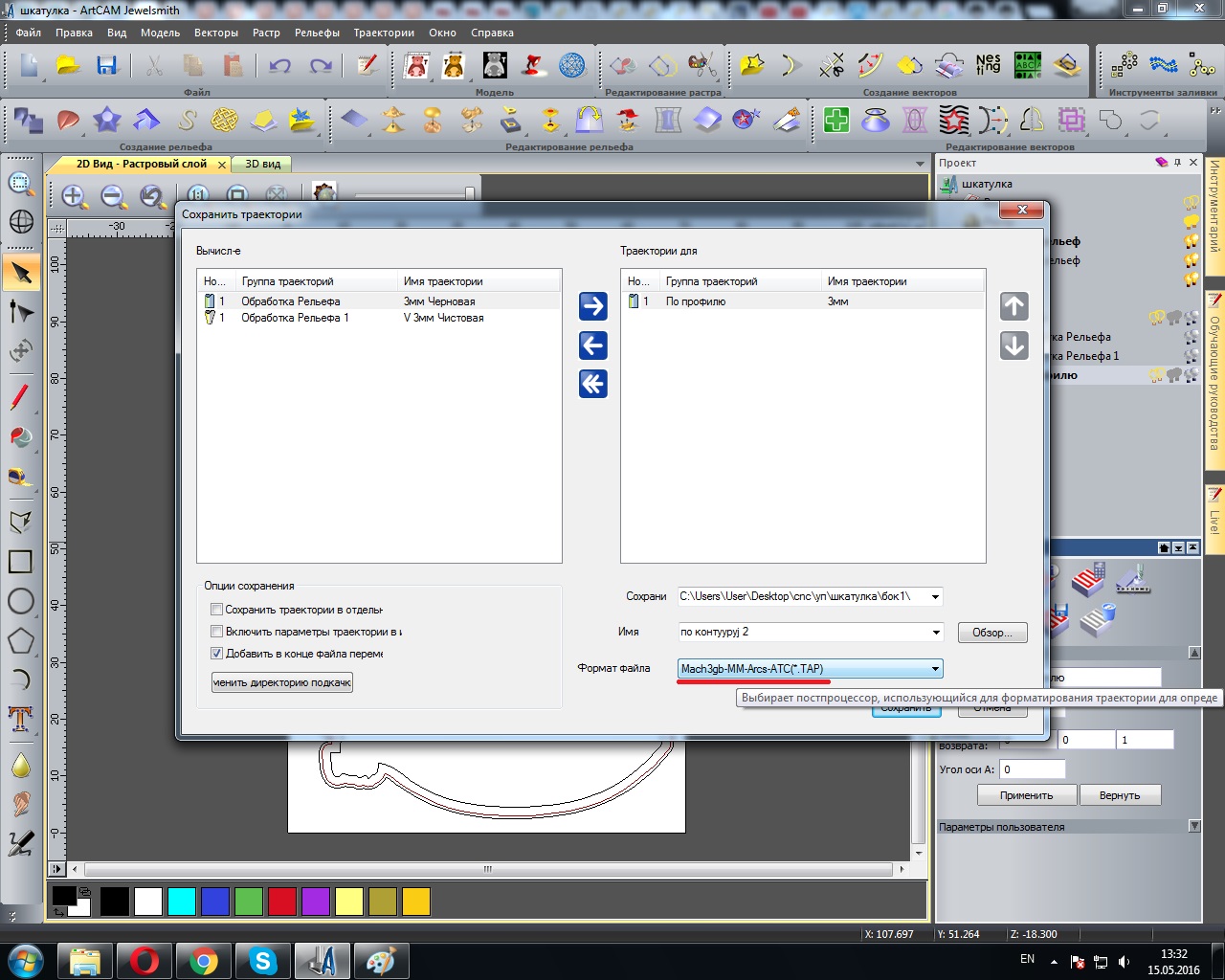This screenshot has width=1225, height=980.
Task: Select the blue star relief icon
Action: 106,120
